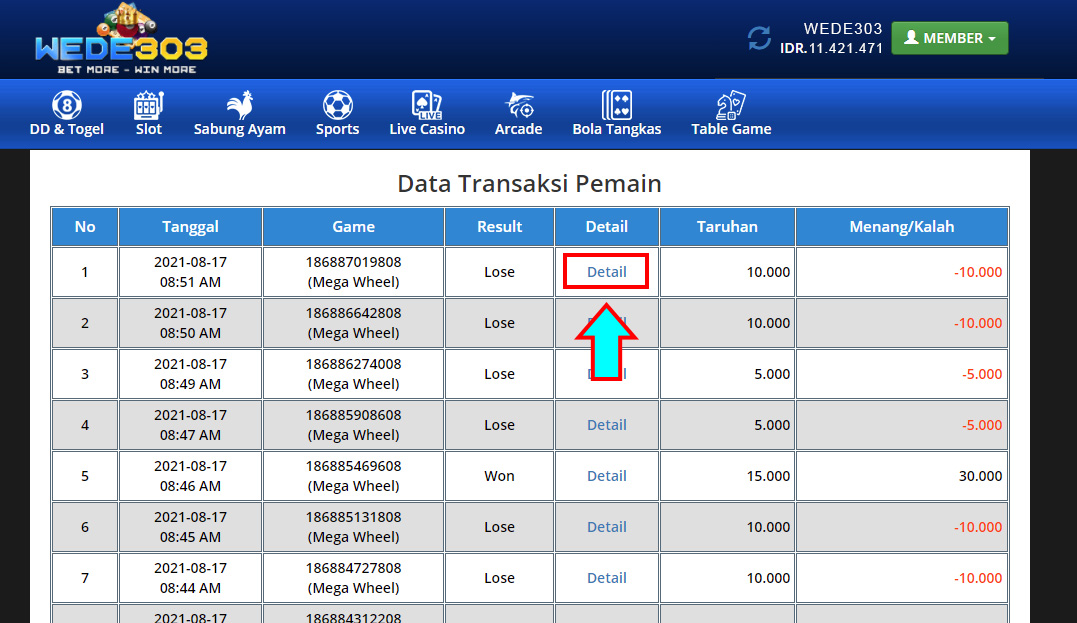
Task: Open the DD & Togel category
Action: (67, 114)
